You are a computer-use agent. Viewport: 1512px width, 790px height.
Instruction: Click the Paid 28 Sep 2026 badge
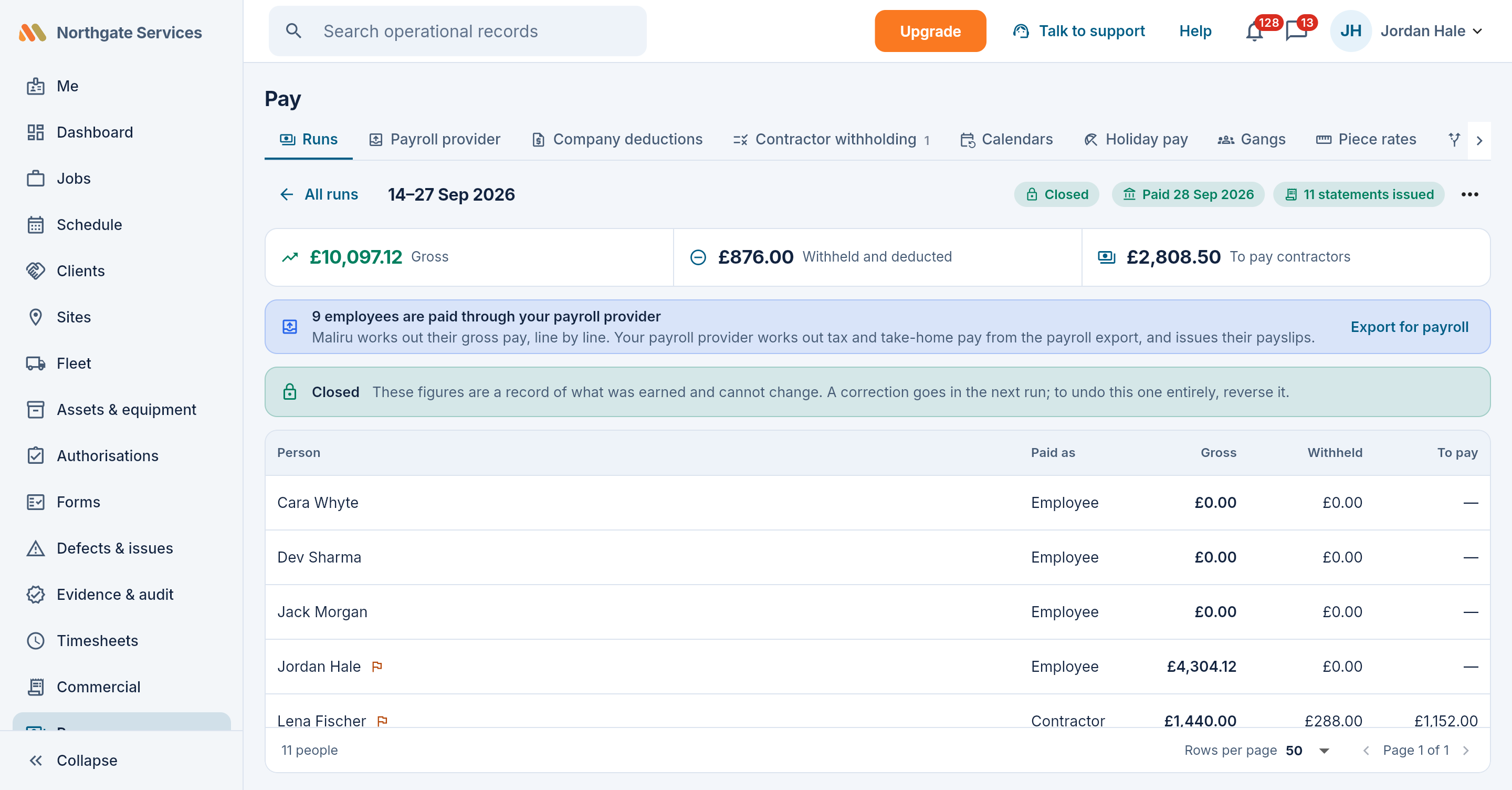coord(1188,194)
